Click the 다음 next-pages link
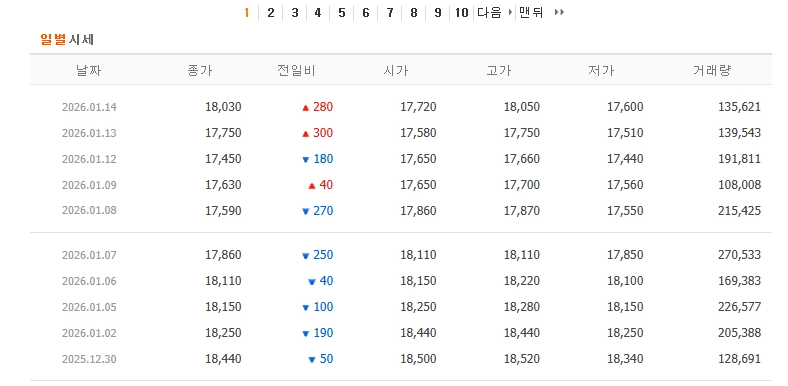 [495, 13]
